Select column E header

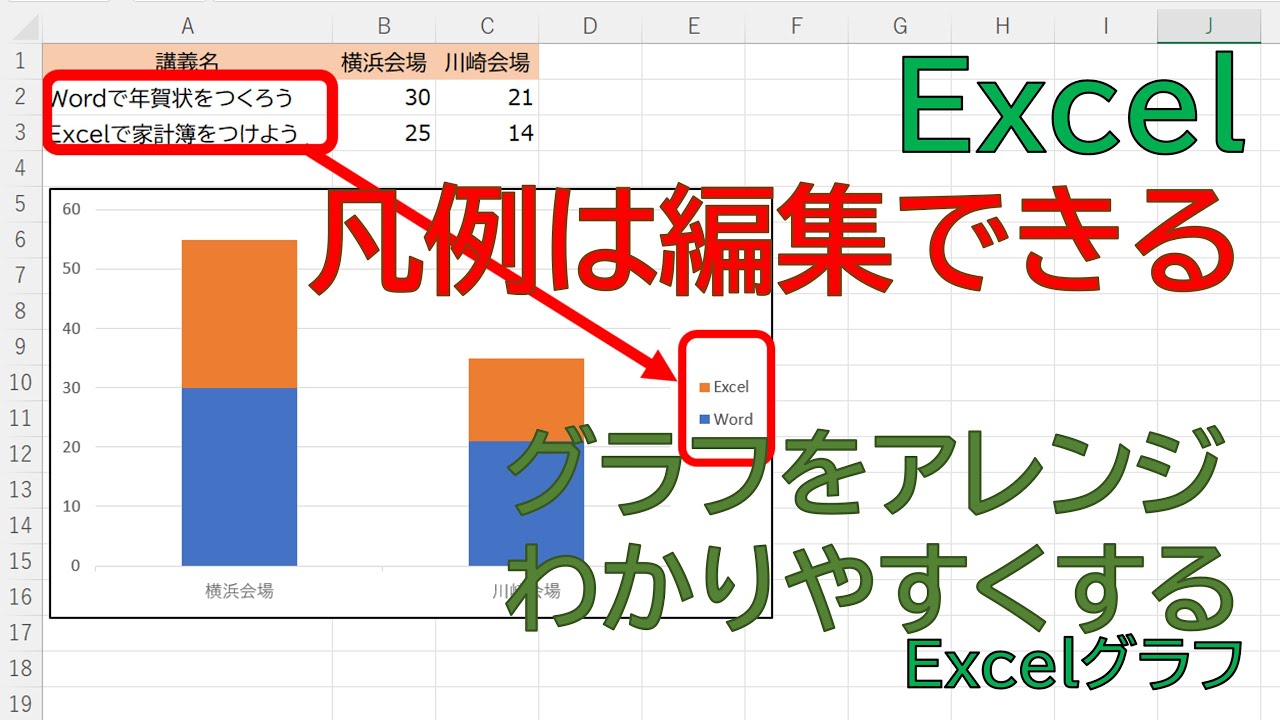pos(693,26)
